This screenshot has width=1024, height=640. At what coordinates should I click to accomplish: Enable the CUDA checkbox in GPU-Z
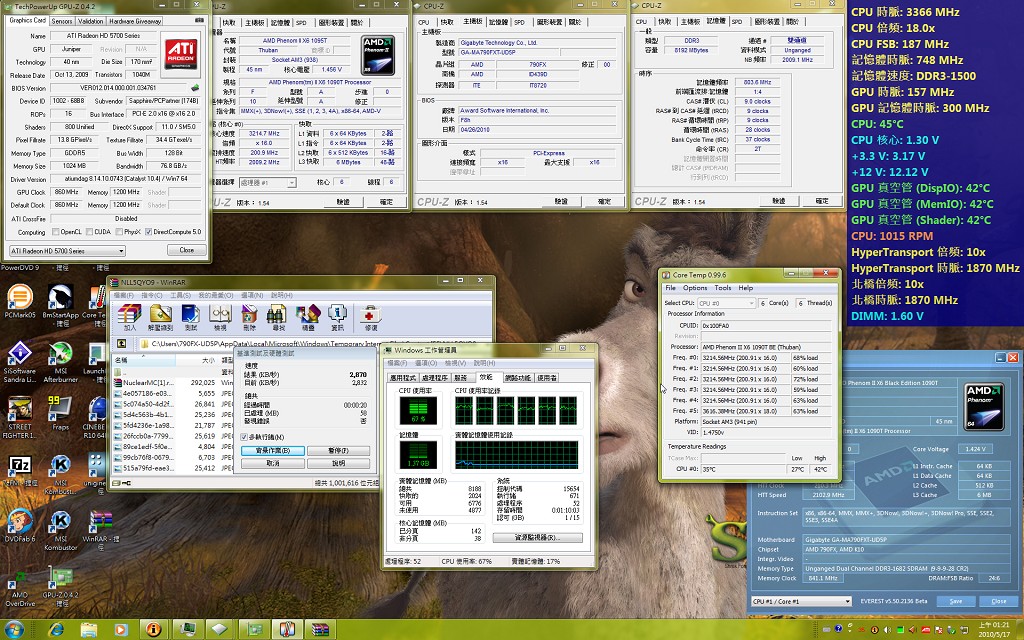pos(88,232)
